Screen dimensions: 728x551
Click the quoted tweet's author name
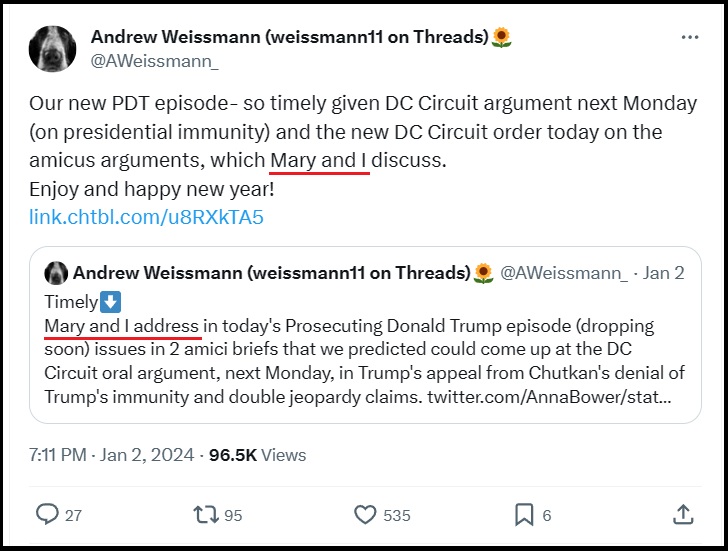tap(272, 274)
